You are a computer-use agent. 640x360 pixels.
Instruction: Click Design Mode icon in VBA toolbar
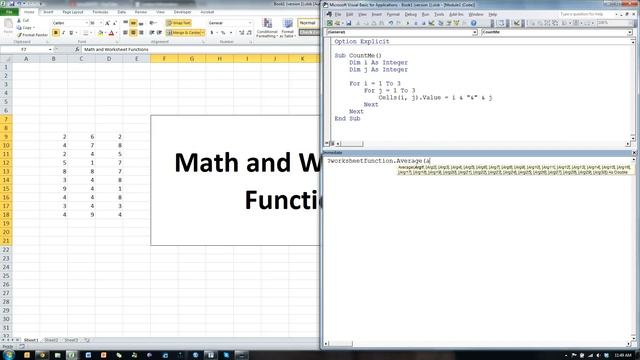tap(431, 23)
